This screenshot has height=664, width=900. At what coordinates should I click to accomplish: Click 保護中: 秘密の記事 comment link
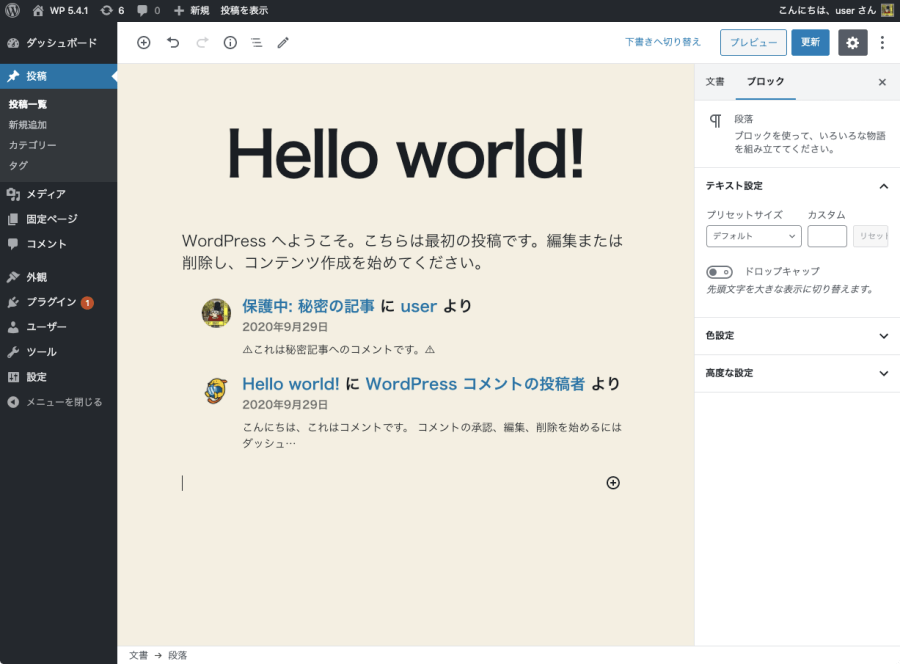(308, 306)
